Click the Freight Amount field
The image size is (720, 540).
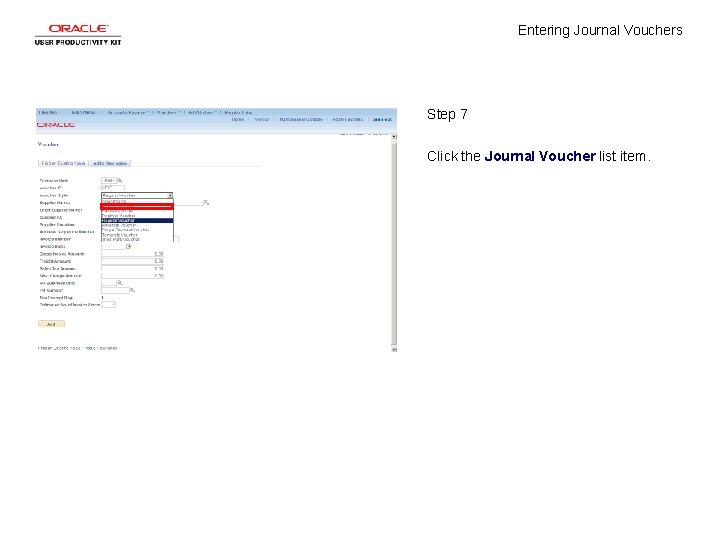(133, 261)
